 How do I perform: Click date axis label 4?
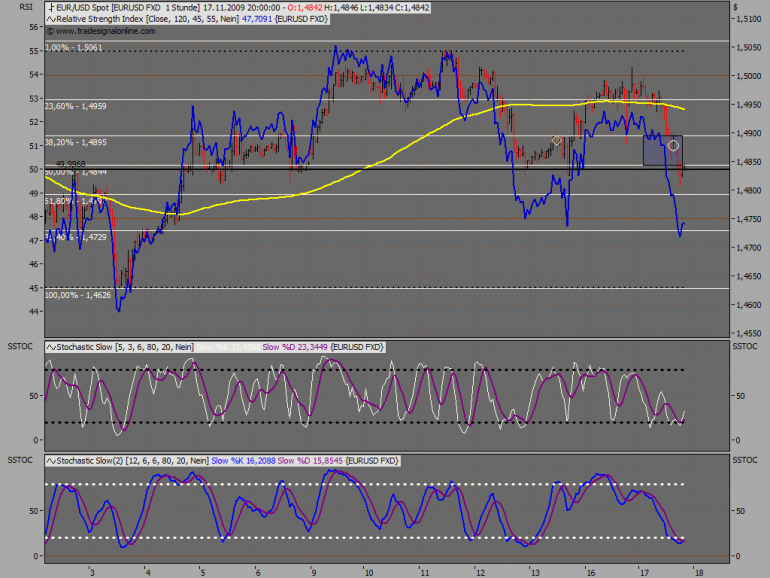coord(148,573)
